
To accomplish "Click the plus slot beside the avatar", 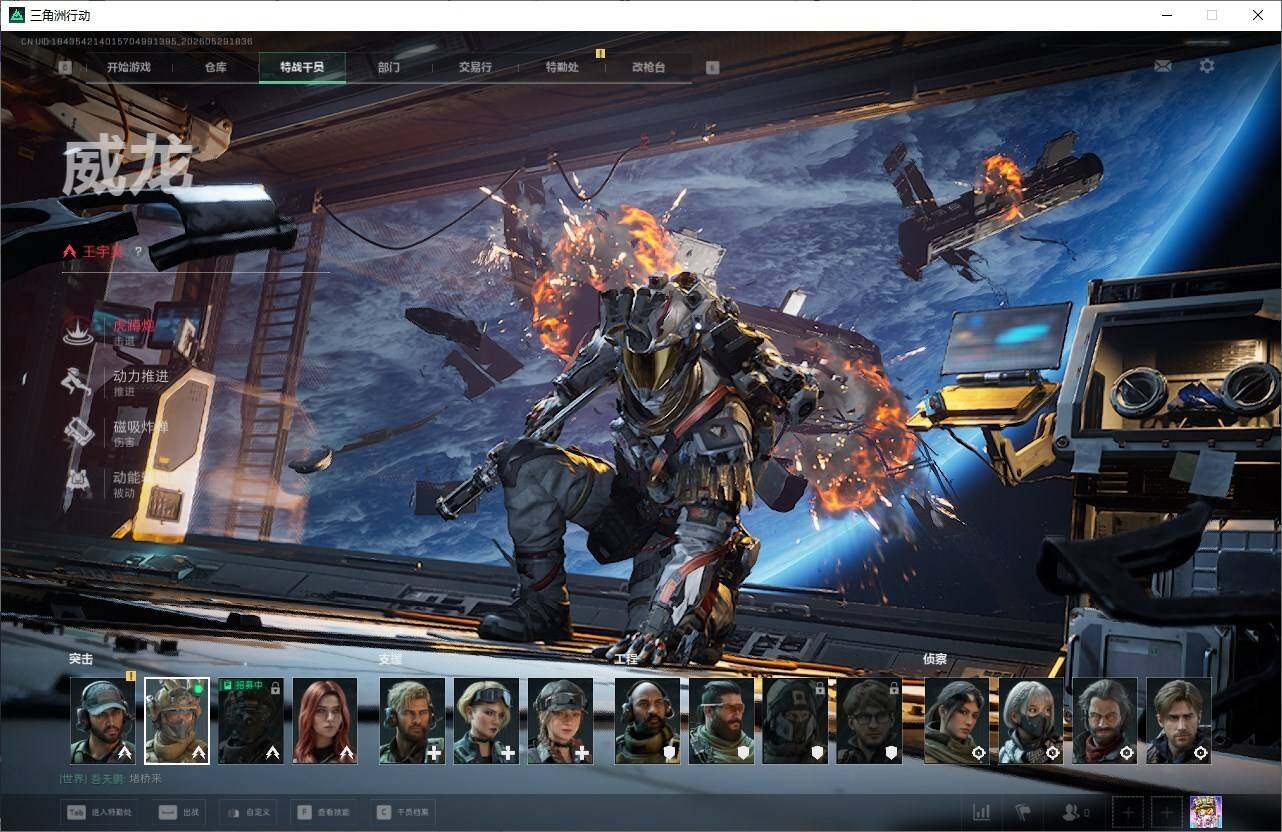I will pos(1166,812).
